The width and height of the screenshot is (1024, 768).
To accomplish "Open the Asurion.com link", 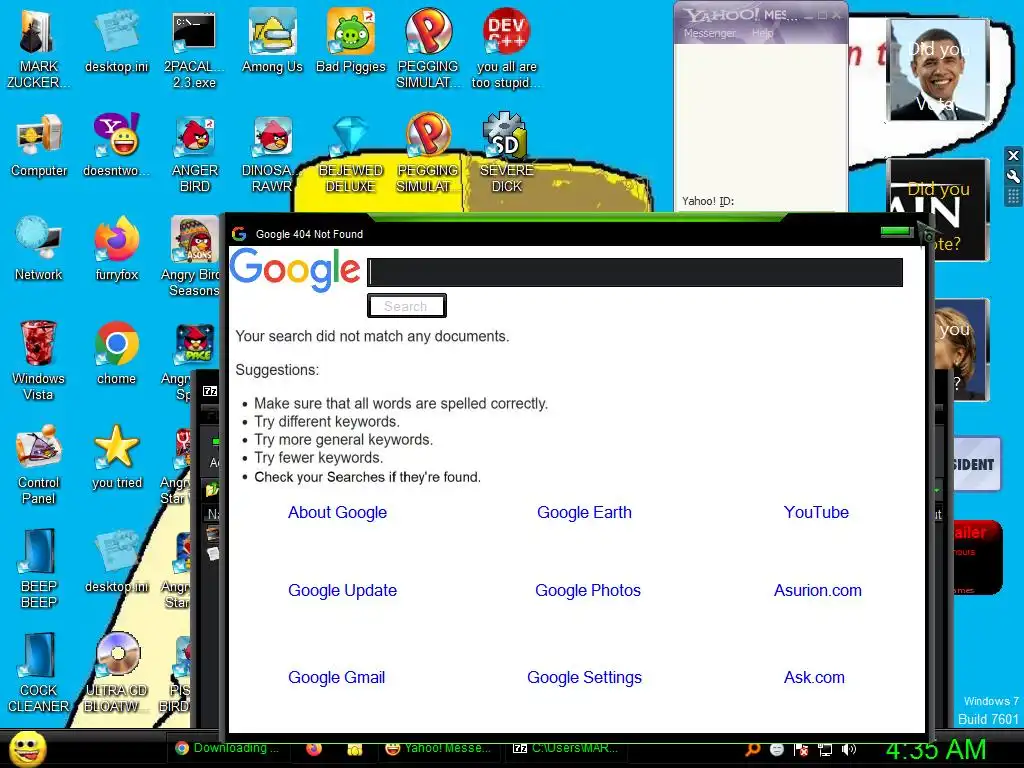I will 818,590.
